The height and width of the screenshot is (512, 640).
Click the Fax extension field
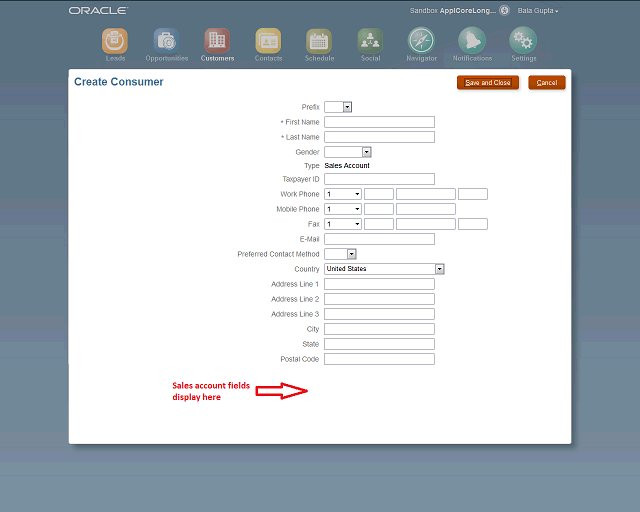click(x=473, y=224)
